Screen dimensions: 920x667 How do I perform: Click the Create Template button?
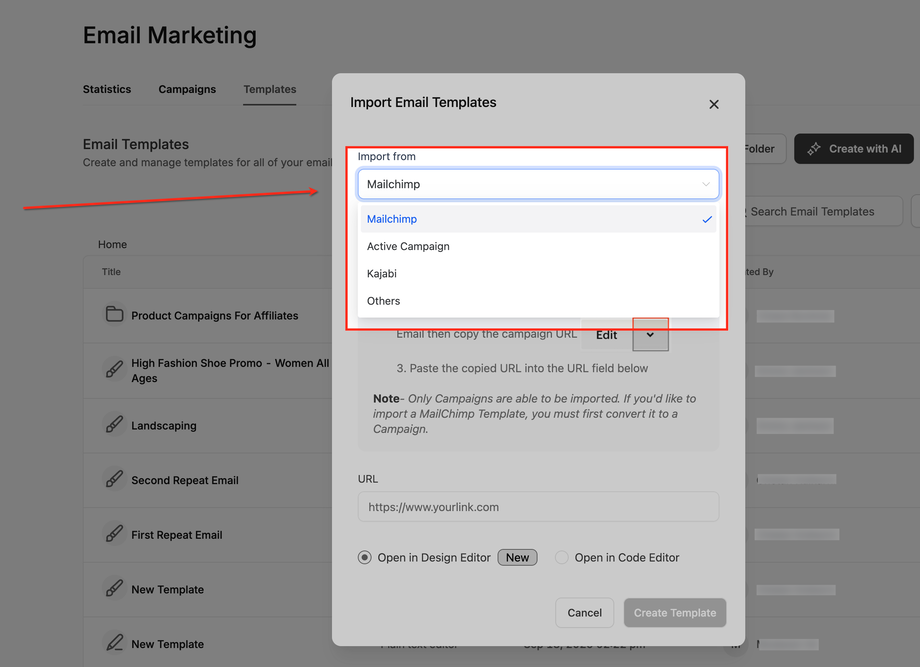[x=675, y=613]
